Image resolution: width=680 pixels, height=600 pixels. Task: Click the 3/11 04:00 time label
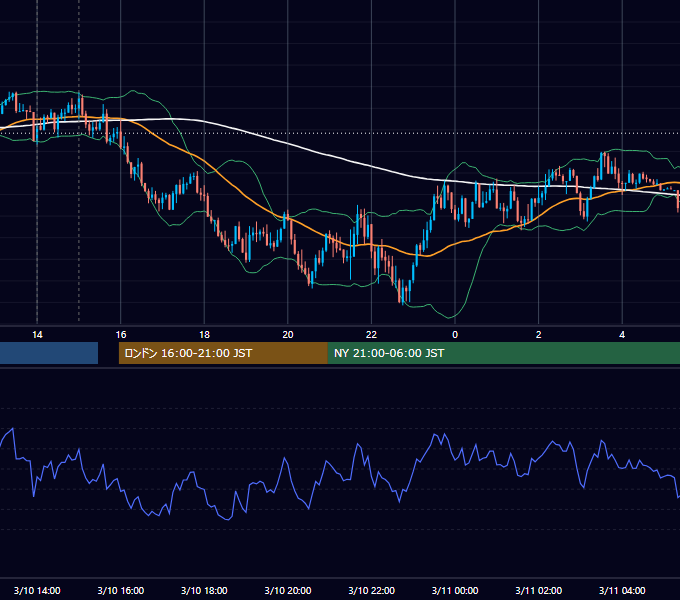coord(622,590)
